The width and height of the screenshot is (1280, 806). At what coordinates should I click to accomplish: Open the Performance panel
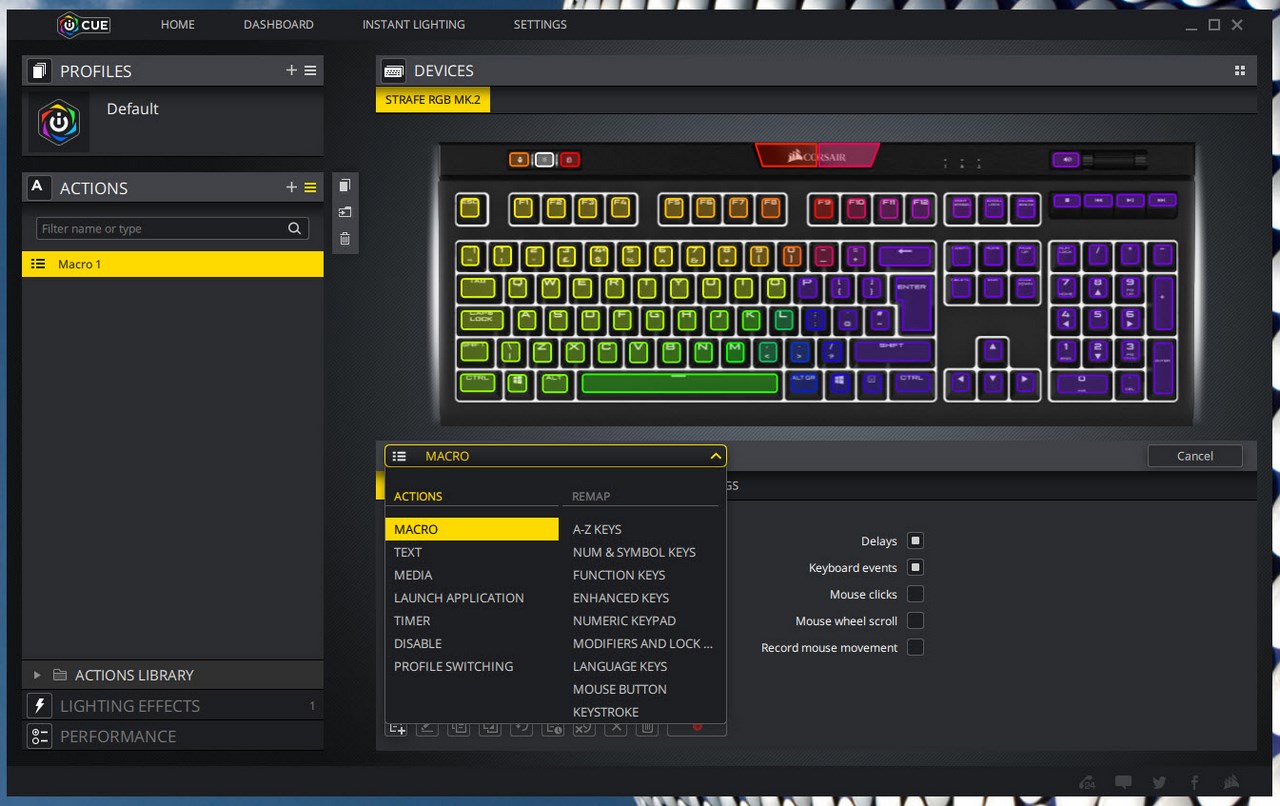click(173, 736)
